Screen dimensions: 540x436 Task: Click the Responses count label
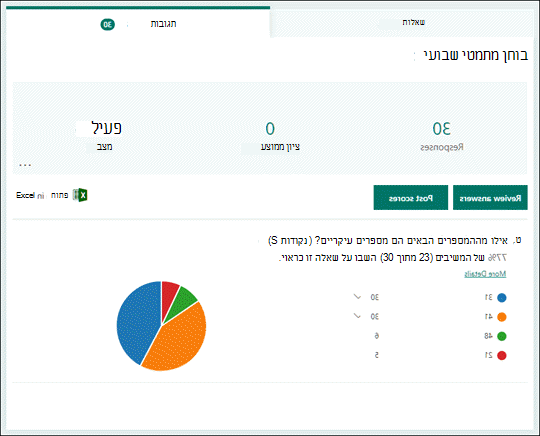pyautogui.click(x=442, y=147)
